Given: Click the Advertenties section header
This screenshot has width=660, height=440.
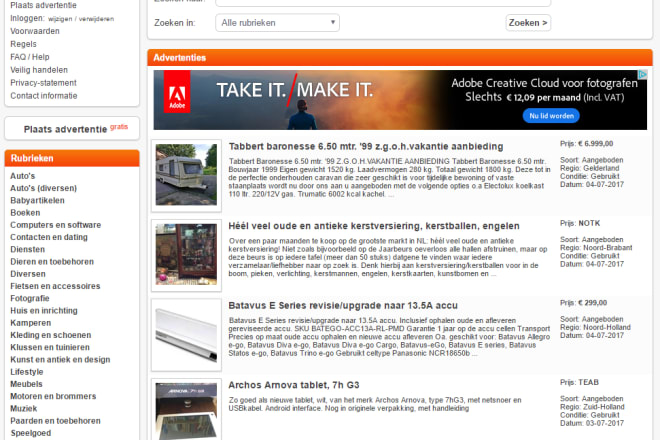Looking at the screenshot, I should [x=400, y=58].
